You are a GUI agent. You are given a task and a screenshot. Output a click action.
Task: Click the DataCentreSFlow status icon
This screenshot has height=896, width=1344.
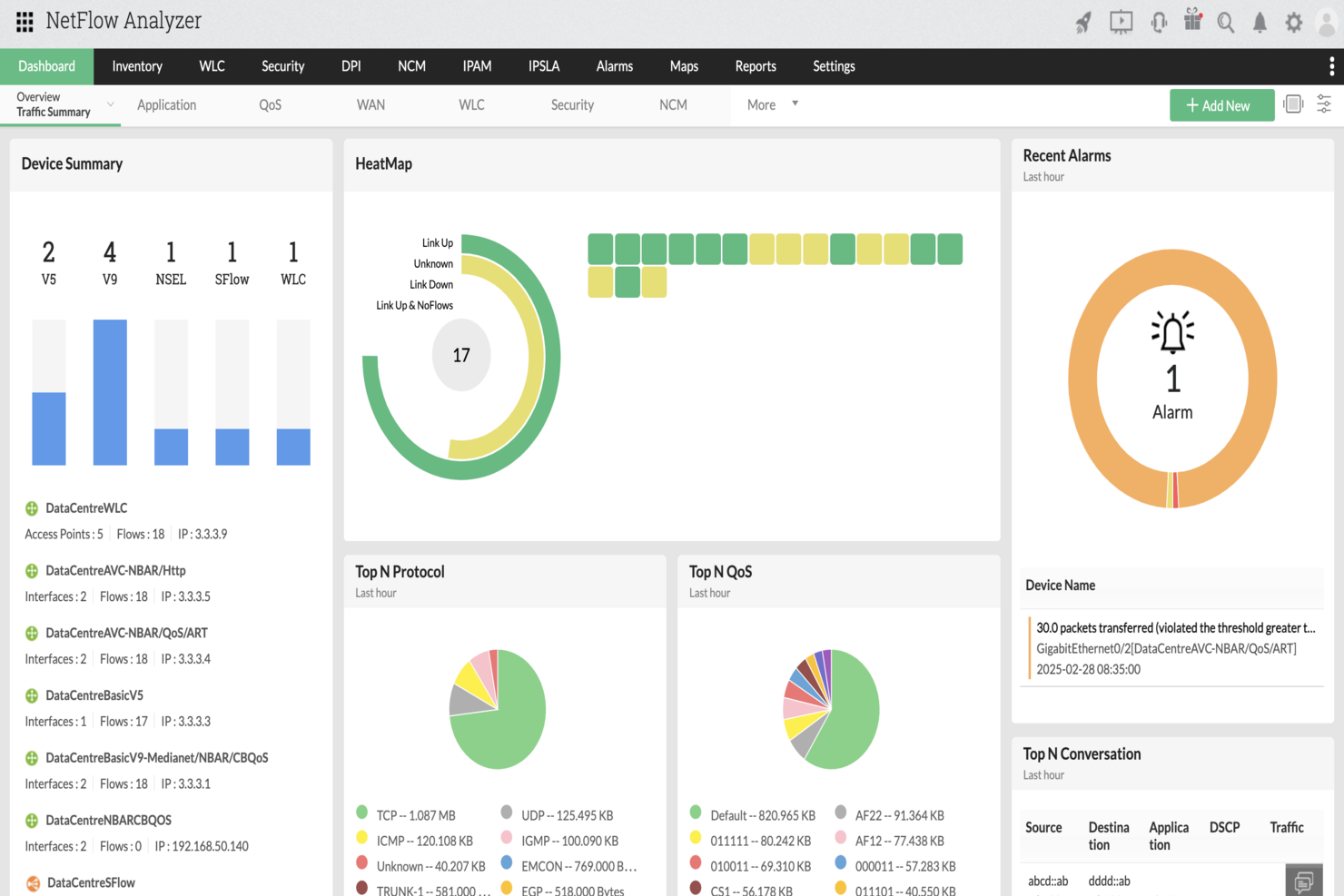click(33, 883)
